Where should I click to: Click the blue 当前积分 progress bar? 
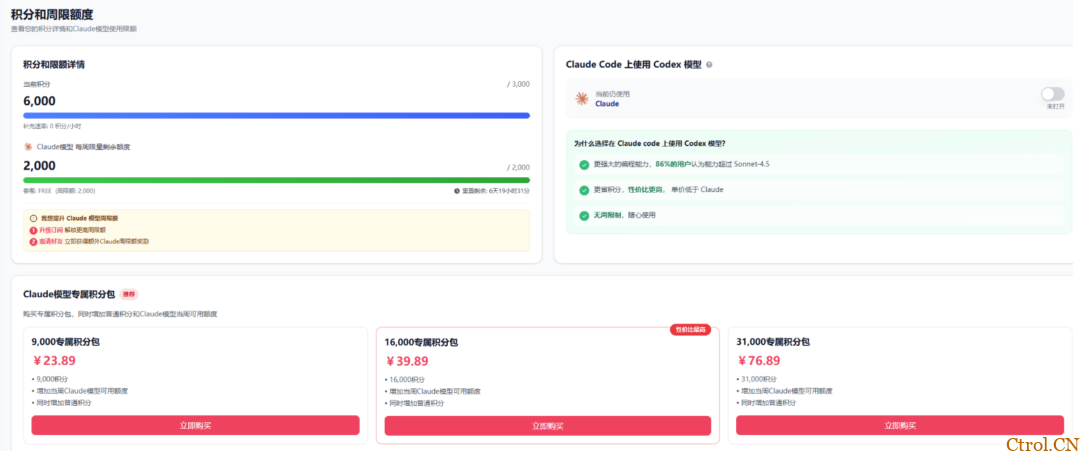(x=276, y=116)
